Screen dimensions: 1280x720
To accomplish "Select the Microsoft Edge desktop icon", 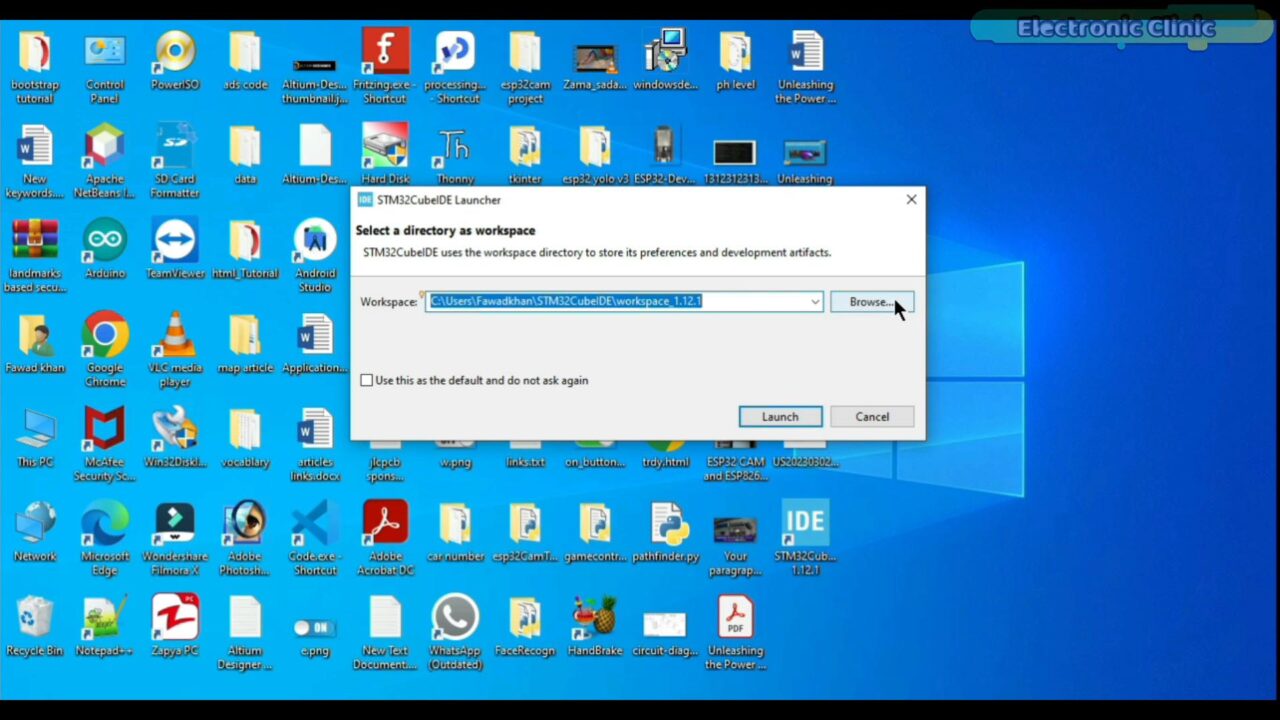I will 105,538.
